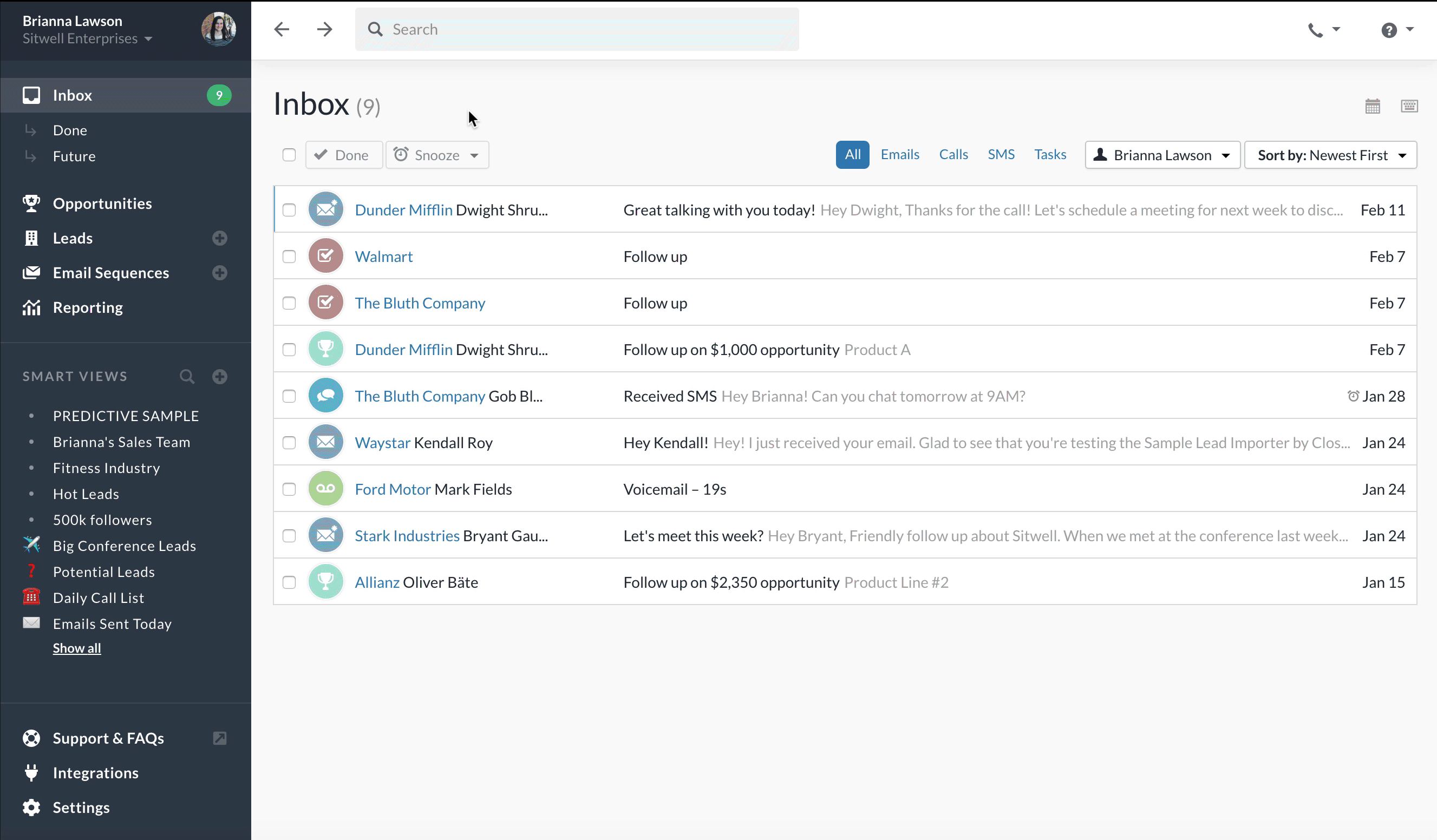Expand Sort by Newest First dropdown
The width and height of the screenshot is (1437, 840).
(1330, 155)
